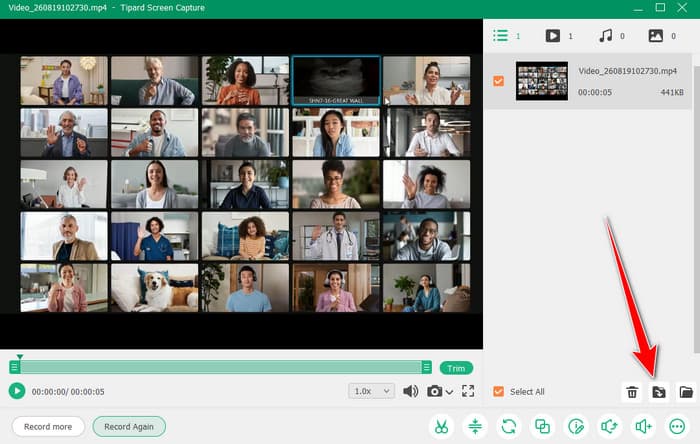
Task: Click the Trim button
Action: point(456,368)
